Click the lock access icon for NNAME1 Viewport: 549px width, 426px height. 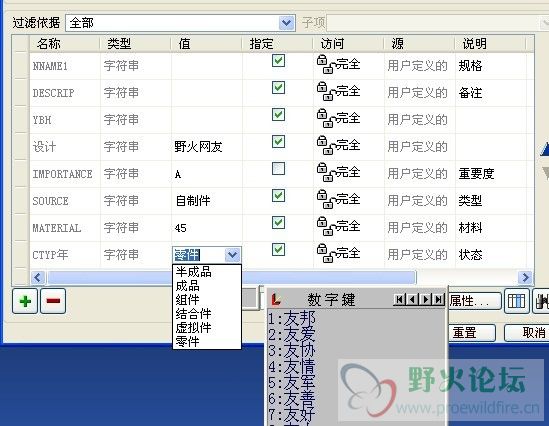[325, 64]
